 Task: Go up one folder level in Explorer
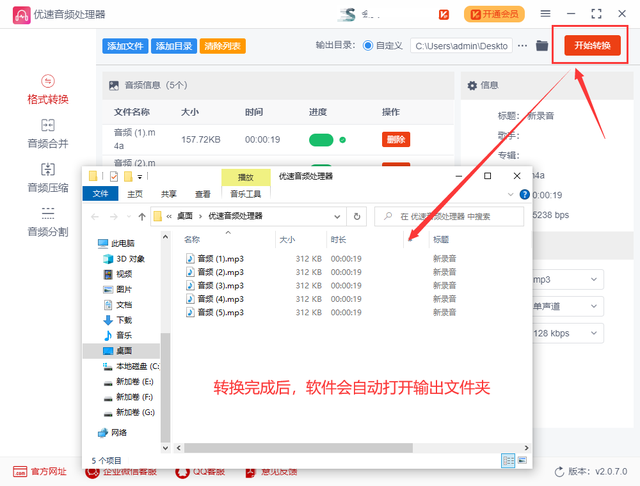142,217
